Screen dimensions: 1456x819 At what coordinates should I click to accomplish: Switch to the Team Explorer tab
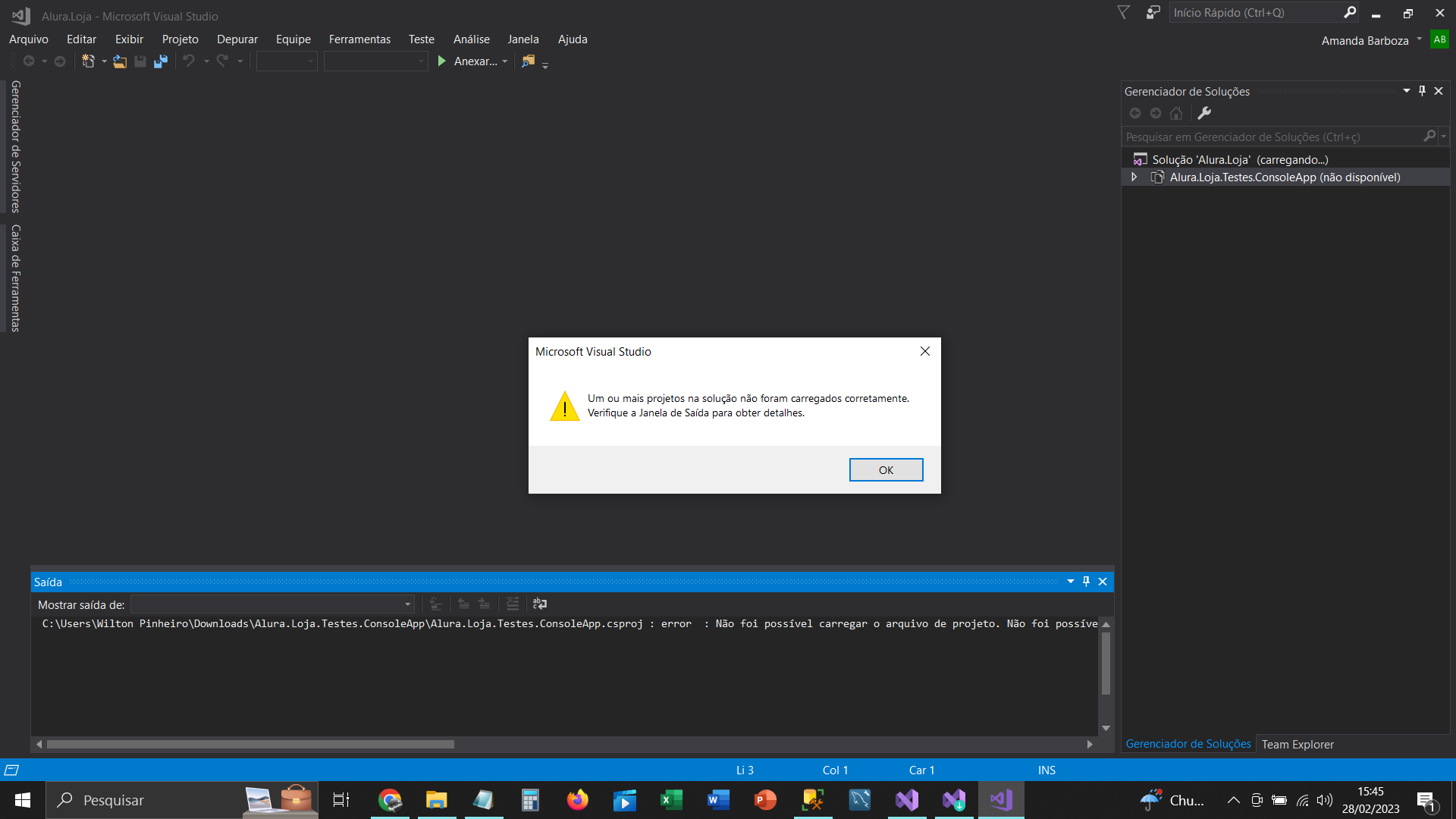click(x=1298, y=745)
